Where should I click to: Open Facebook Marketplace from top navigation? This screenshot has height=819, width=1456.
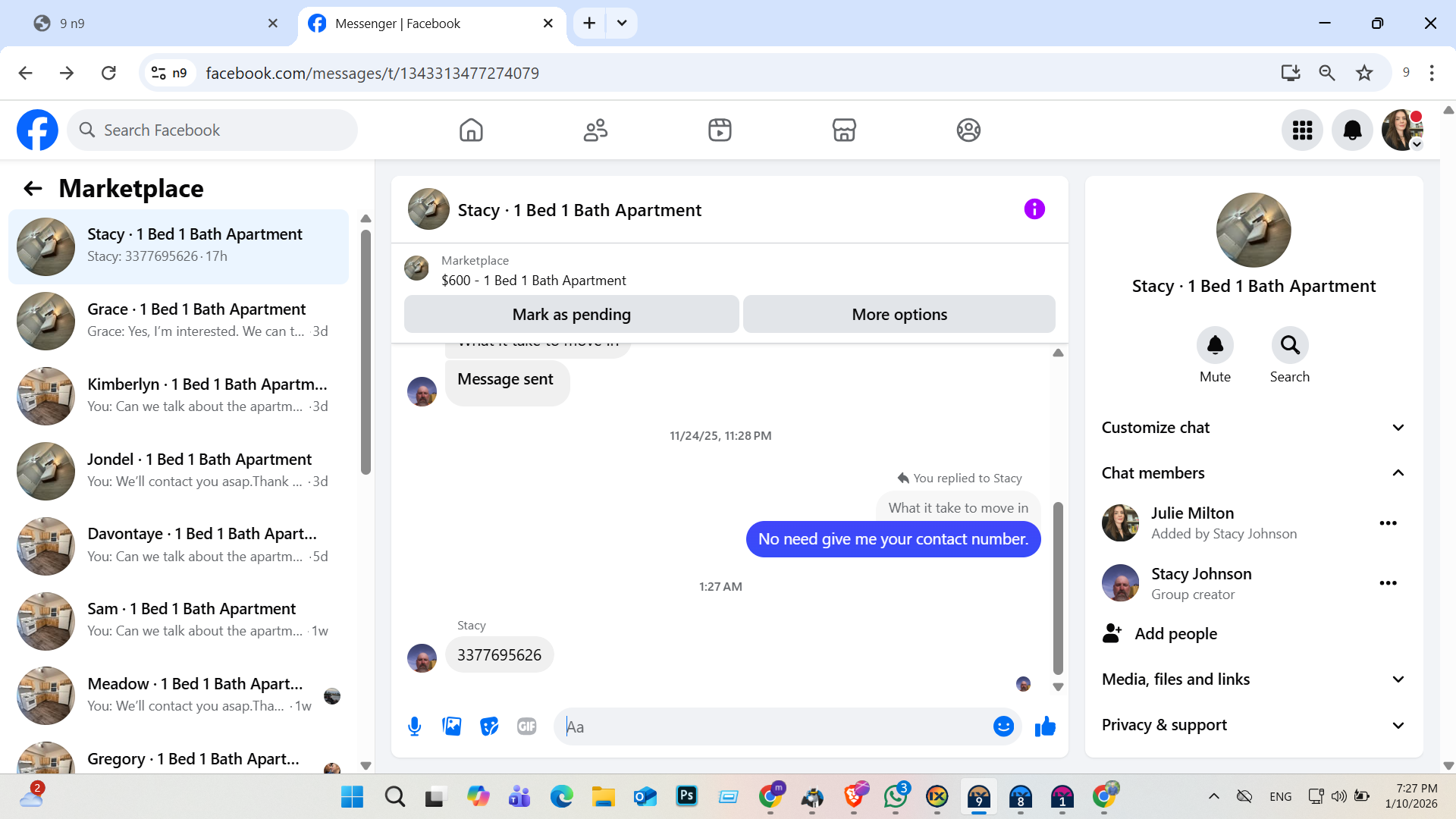click(843, 130)
